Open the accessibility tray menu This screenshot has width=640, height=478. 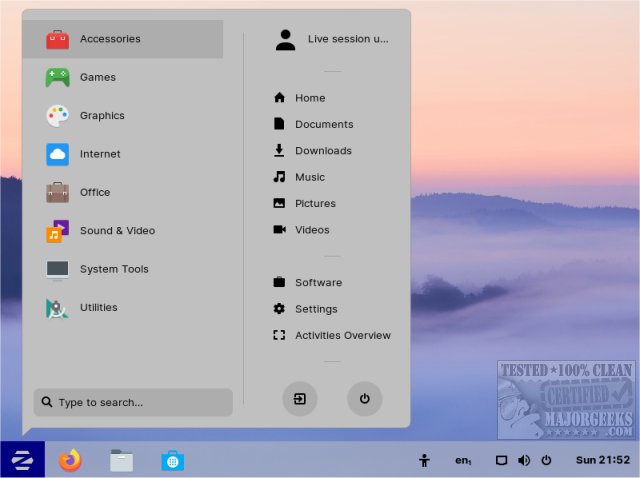(x=424, y=460)
